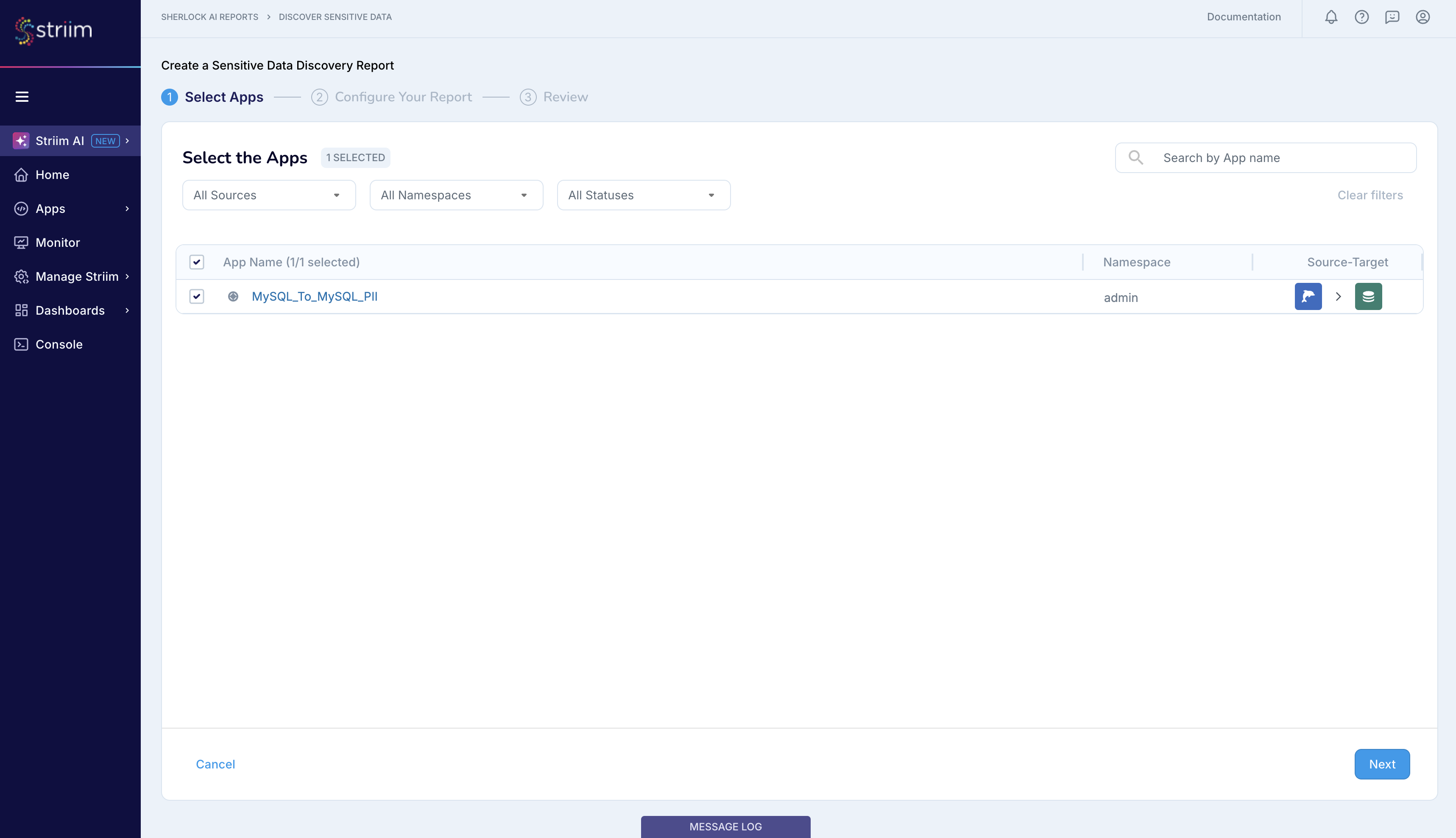Viewport: 1456px width, 838px height.
Task: Open the notifications bell icon
Action: 1330,17
